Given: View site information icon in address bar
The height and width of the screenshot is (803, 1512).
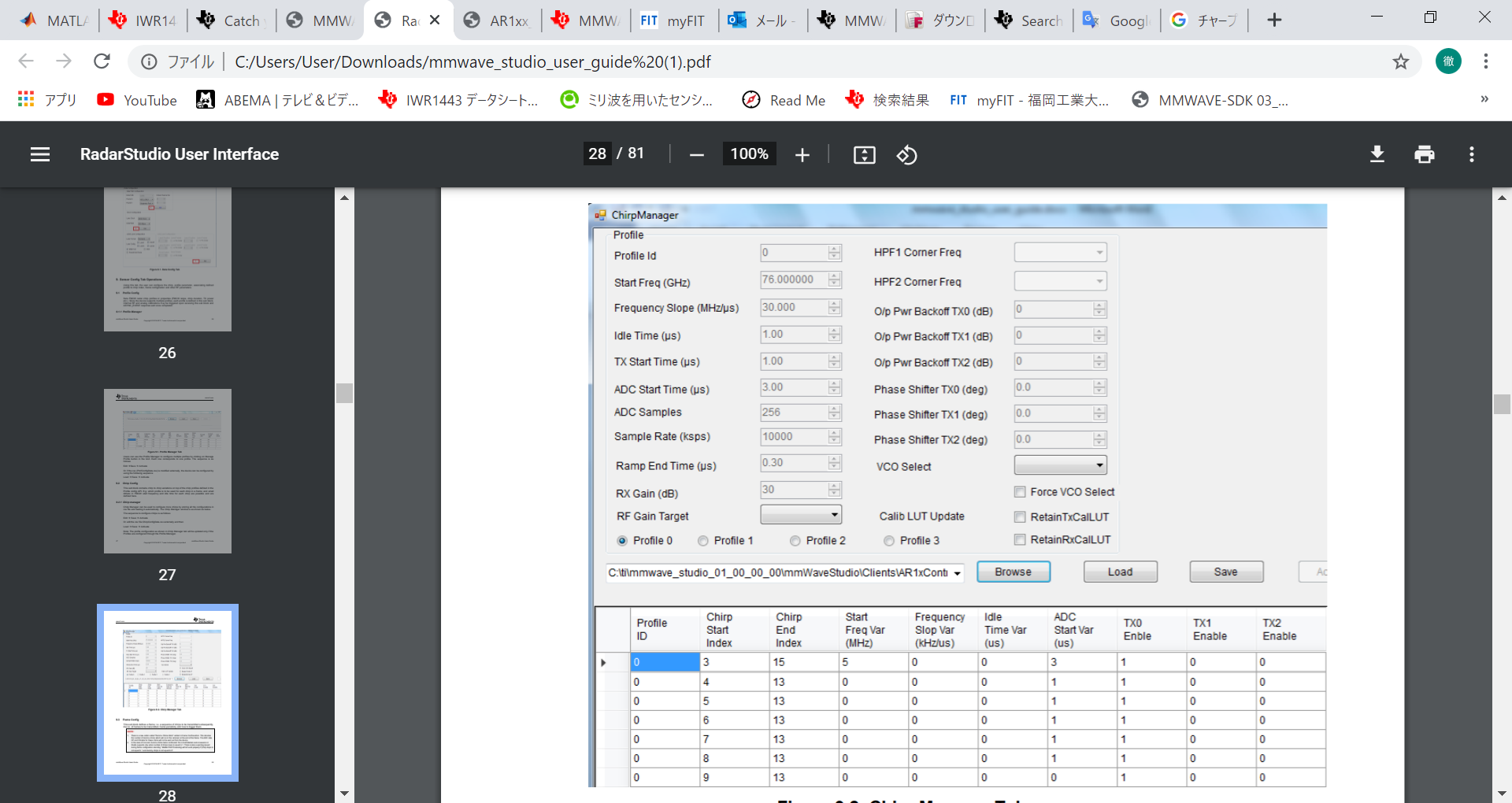Looking at the screenshot, I should point(149,61).
